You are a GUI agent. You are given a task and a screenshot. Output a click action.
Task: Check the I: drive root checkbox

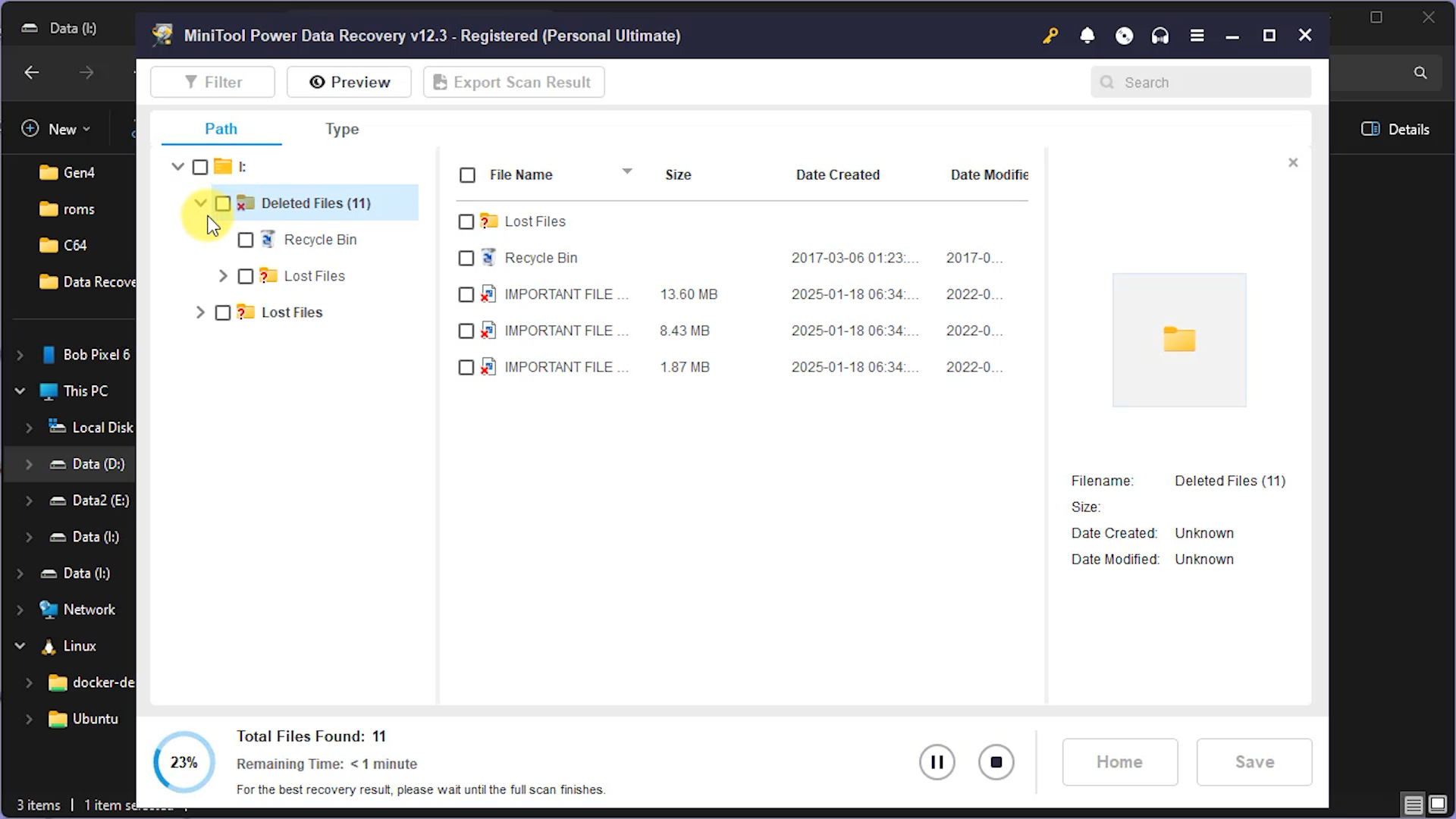pos(200,167)
